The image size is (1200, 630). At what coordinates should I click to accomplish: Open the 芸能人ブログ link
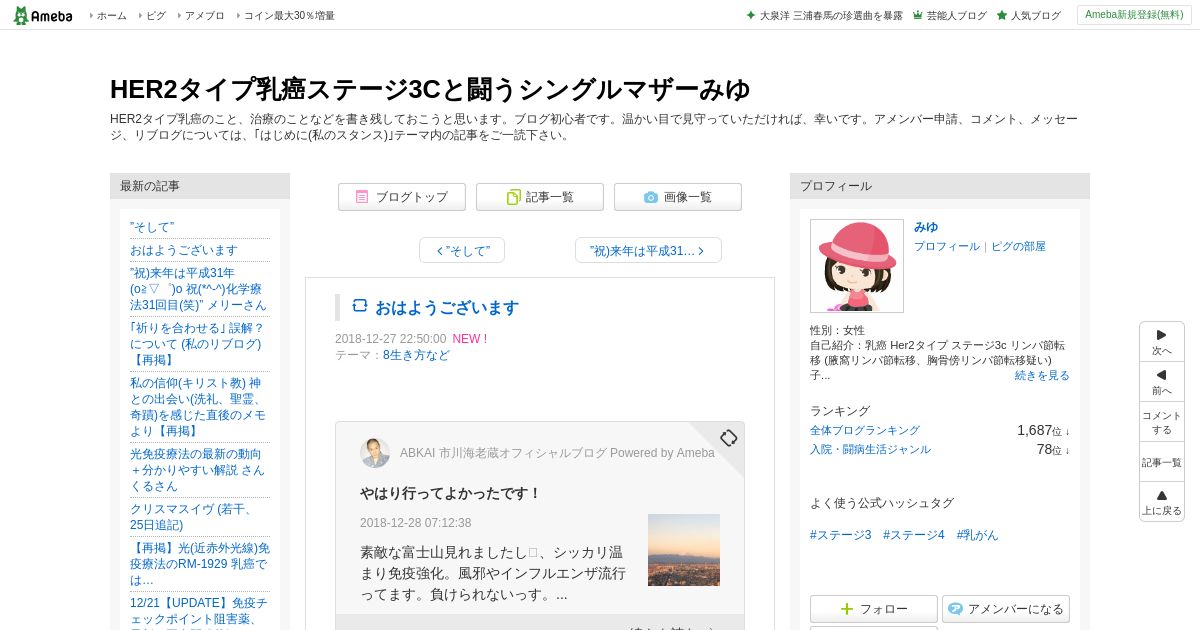click(956, 16)
